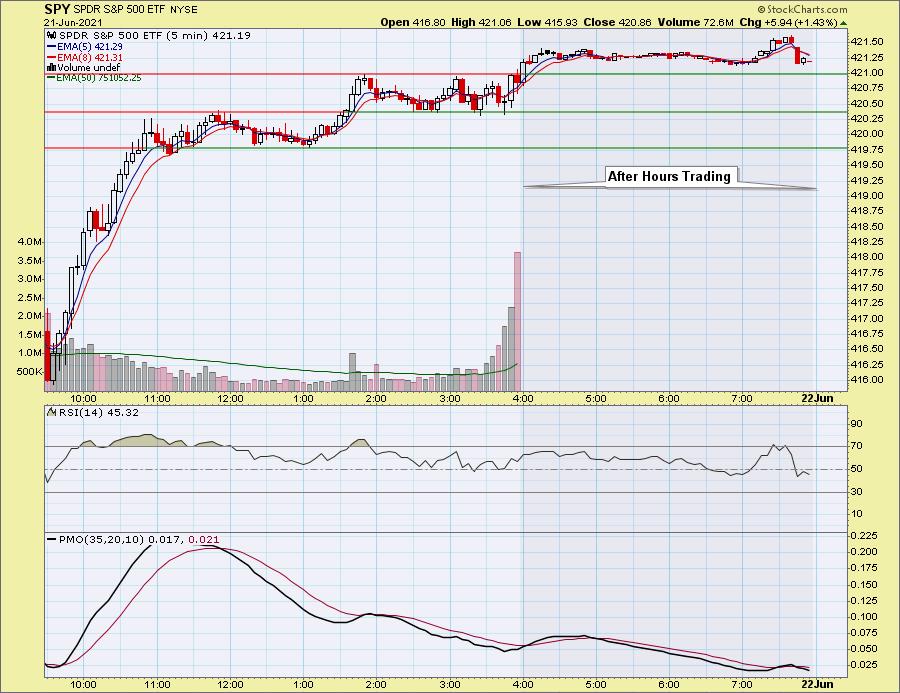Click the PMO(35,20,10) 0.017 label
The height and width of the screenshot is (693, 900).
coord(119,540)
